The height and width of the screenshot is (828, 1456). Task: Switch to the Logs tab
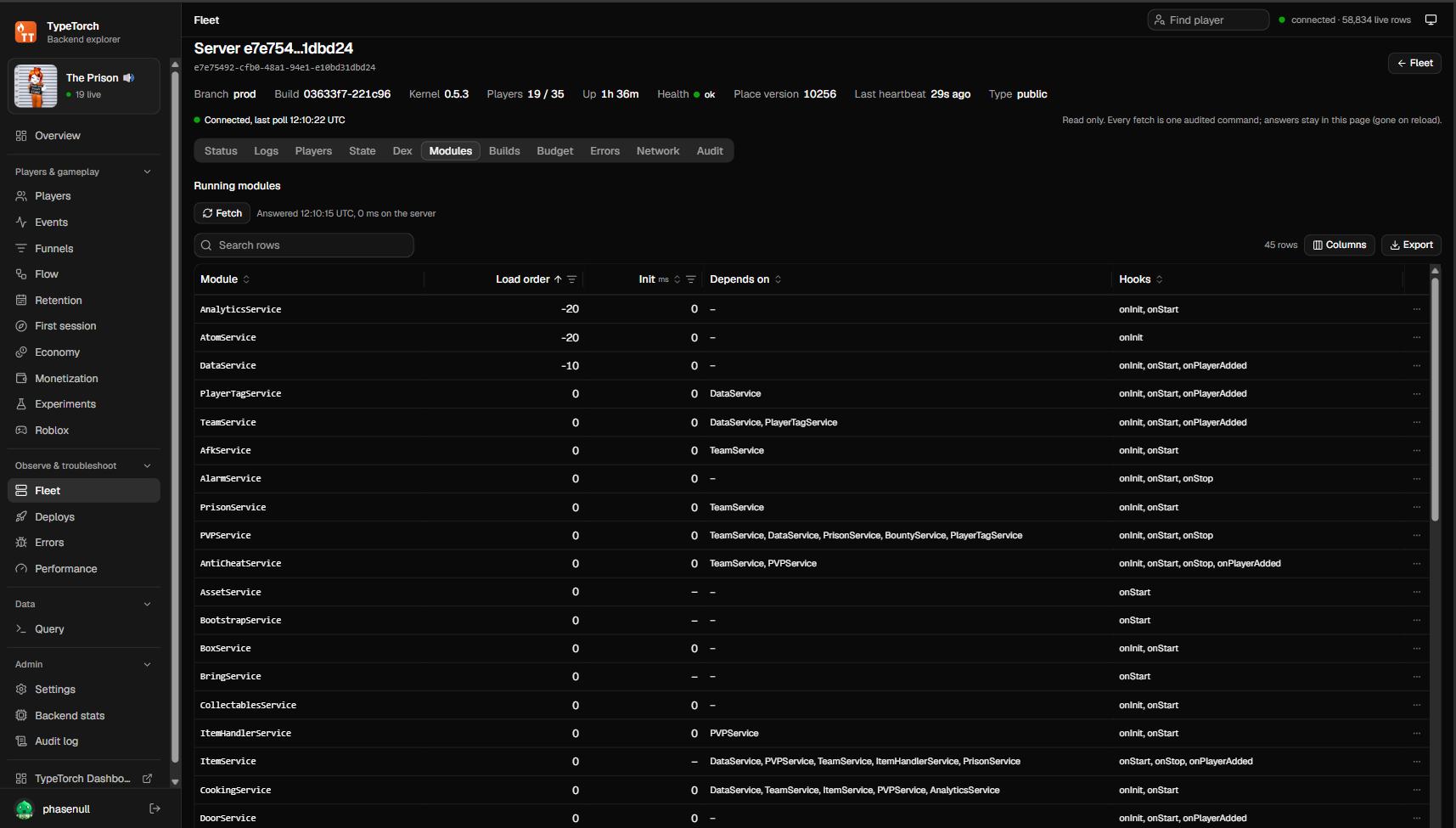(x=266, y=151)
